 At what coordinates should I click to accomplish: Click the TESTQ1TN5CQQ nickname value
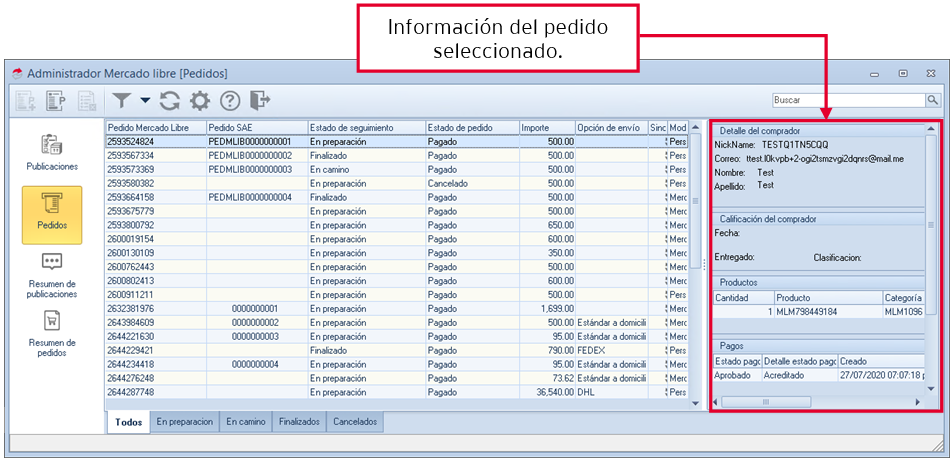coord(795,145)
